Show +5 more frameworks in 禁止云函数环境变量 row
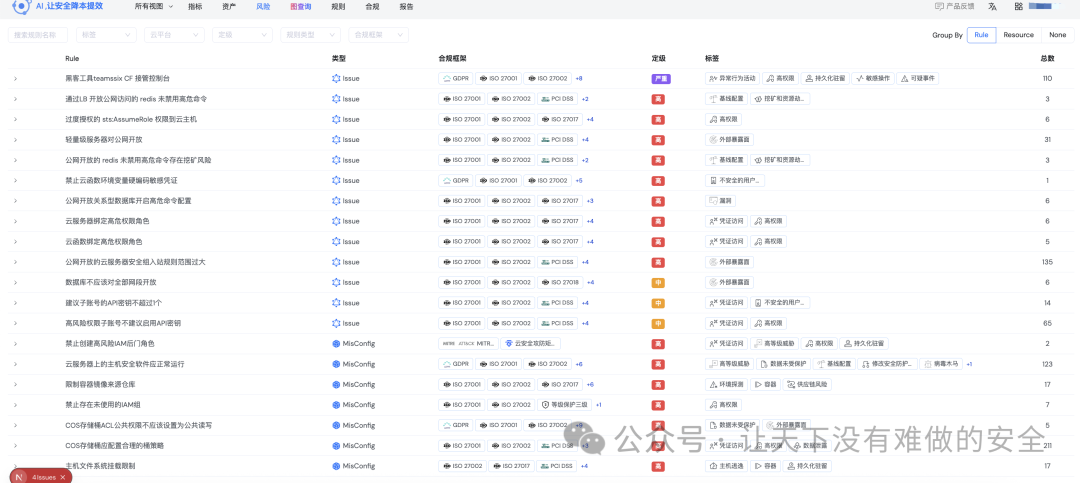1080x483 pixels. click(579, 181)
